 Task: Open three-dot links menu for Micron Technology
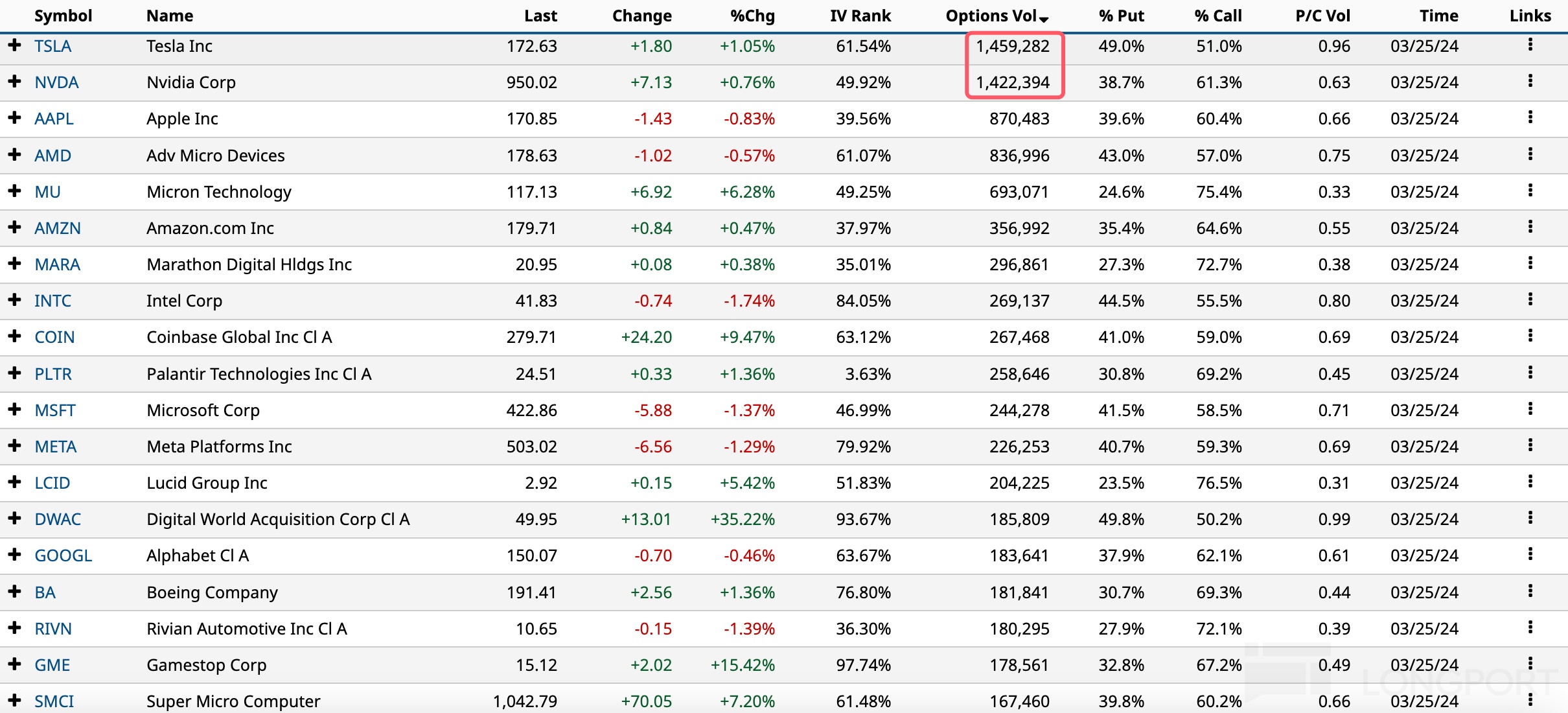tap(1530, 191)
